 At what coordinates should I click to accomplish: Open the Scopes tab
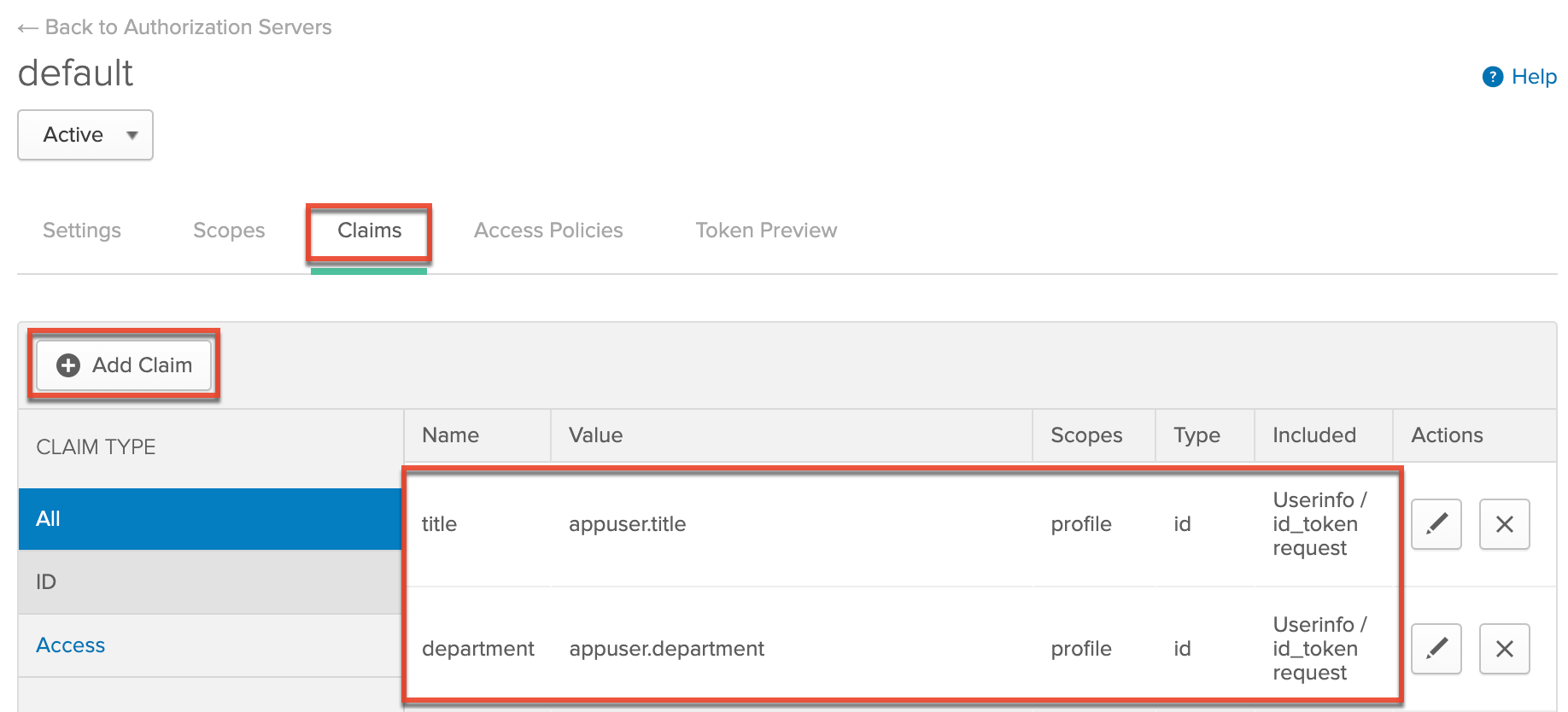point(229,231)
